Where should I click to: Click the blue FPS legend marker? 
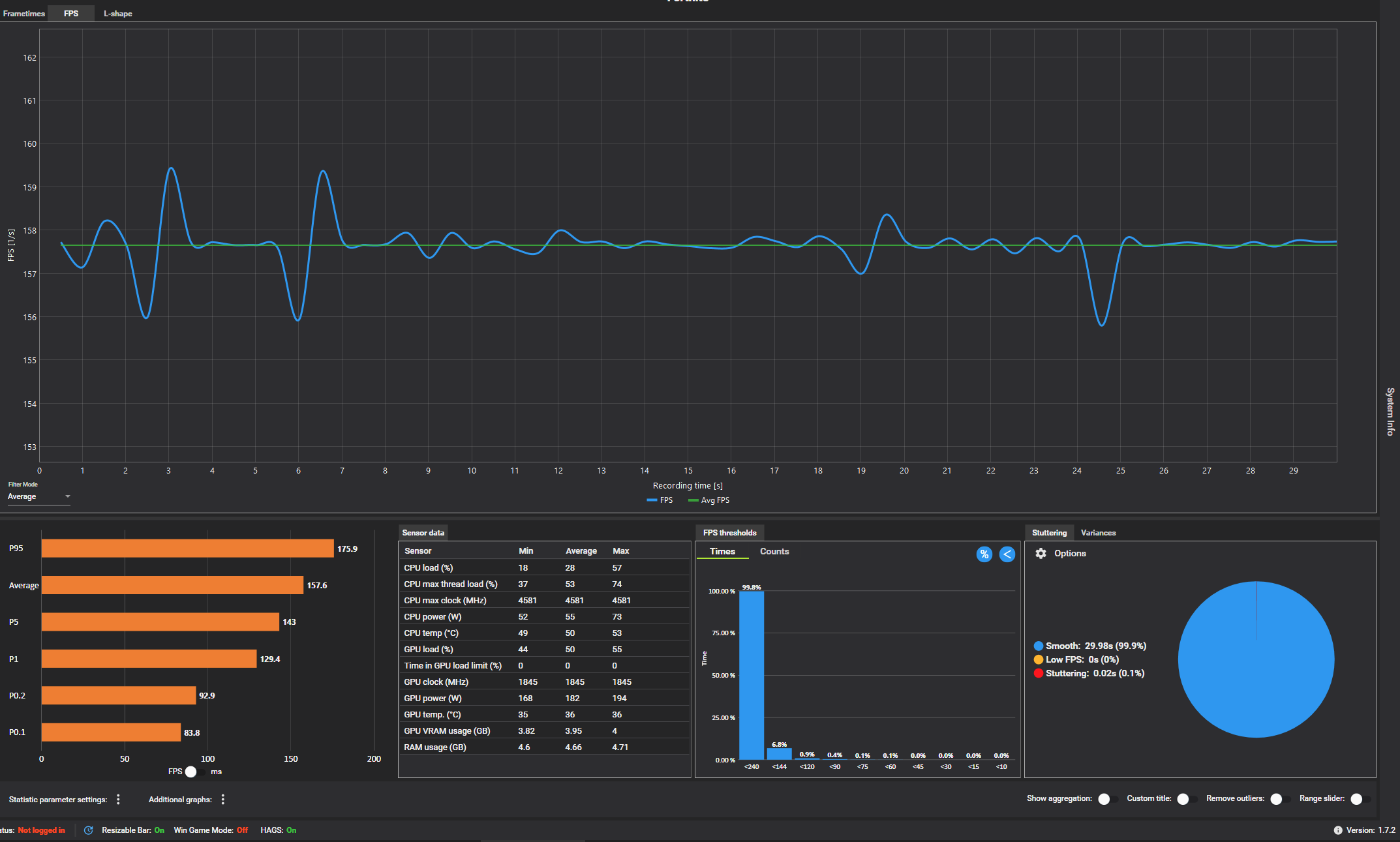click(x=652, y=500)
